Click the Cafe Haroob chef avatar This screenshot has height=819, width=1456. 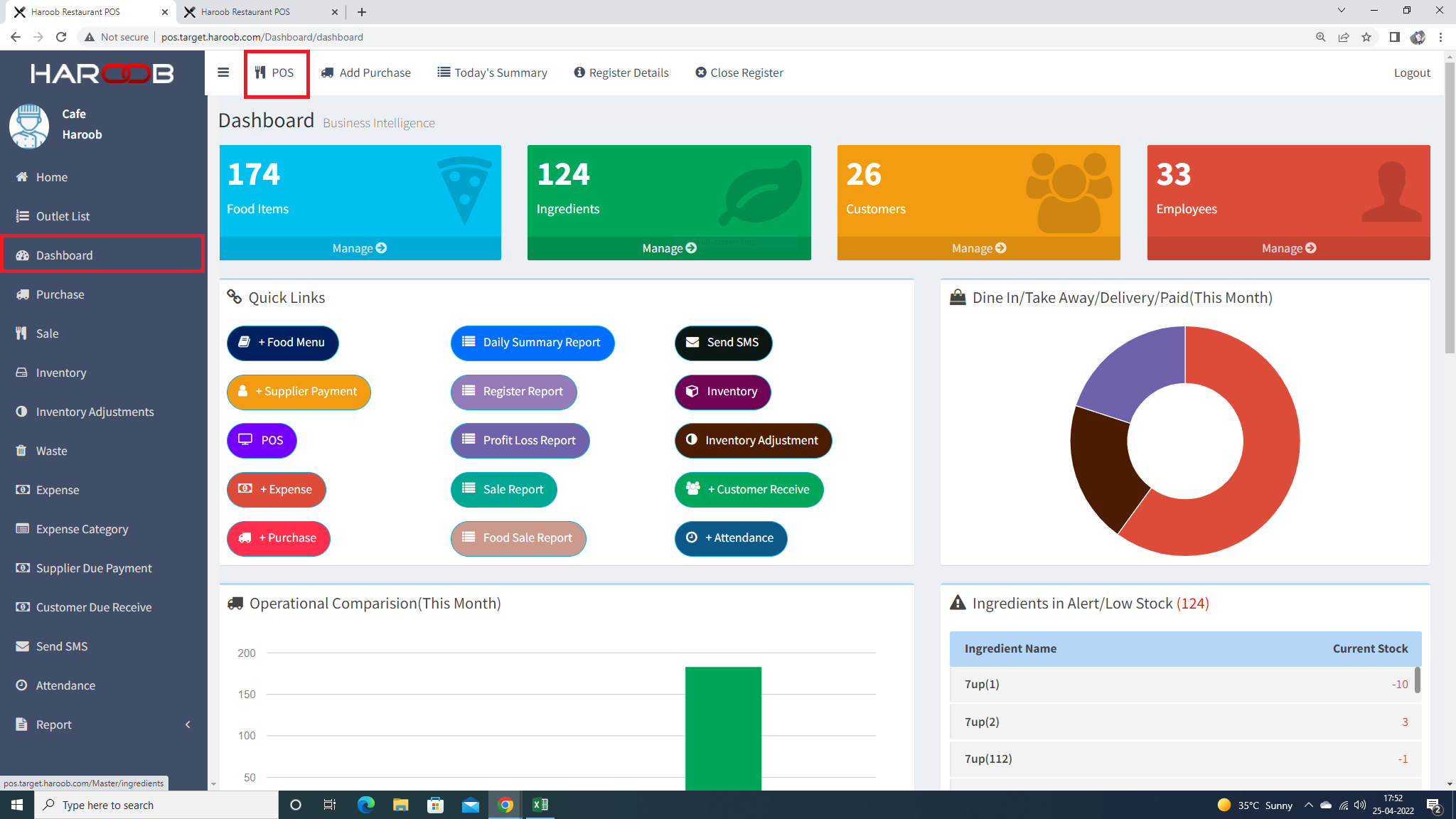point(29,127)
